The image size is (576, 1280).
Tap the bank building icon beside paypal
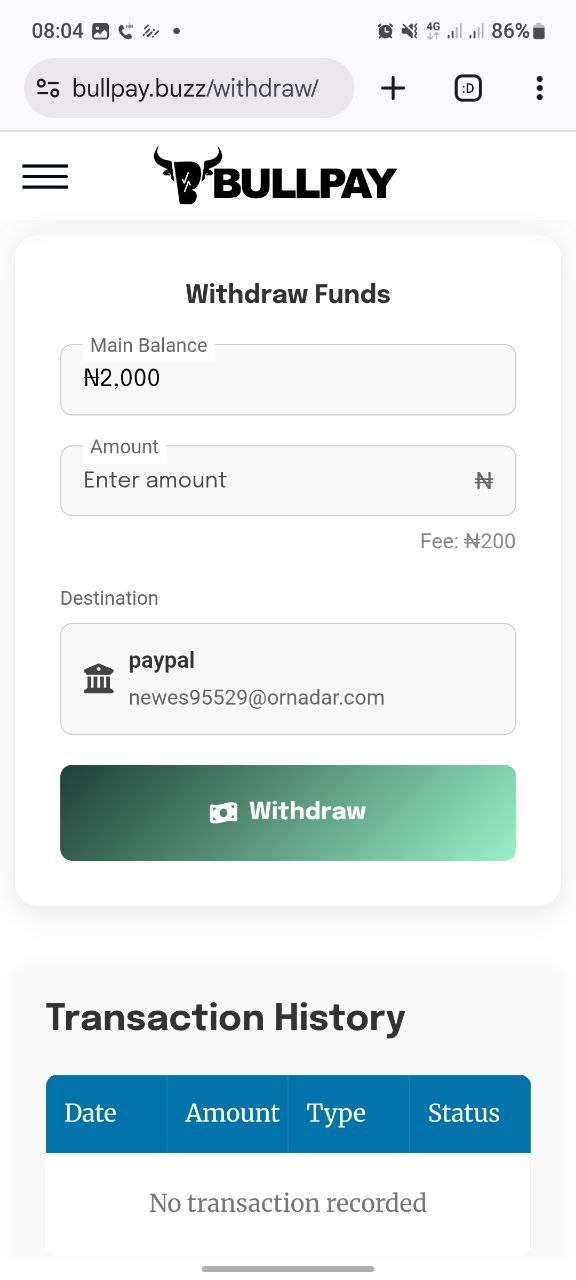tap(99, 679)
